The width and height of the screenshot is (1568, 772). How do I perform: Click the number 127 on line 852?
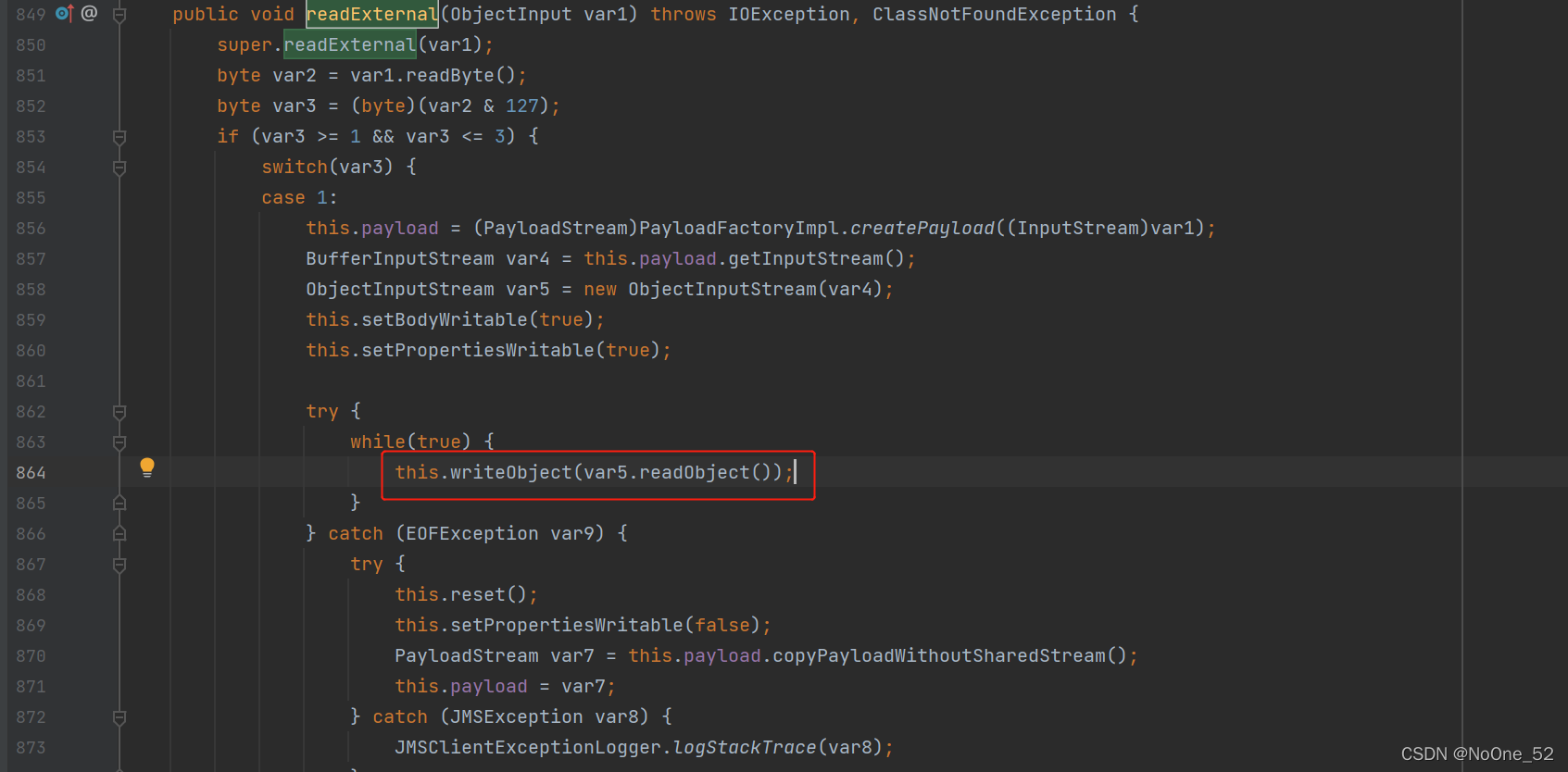[521, 106]
